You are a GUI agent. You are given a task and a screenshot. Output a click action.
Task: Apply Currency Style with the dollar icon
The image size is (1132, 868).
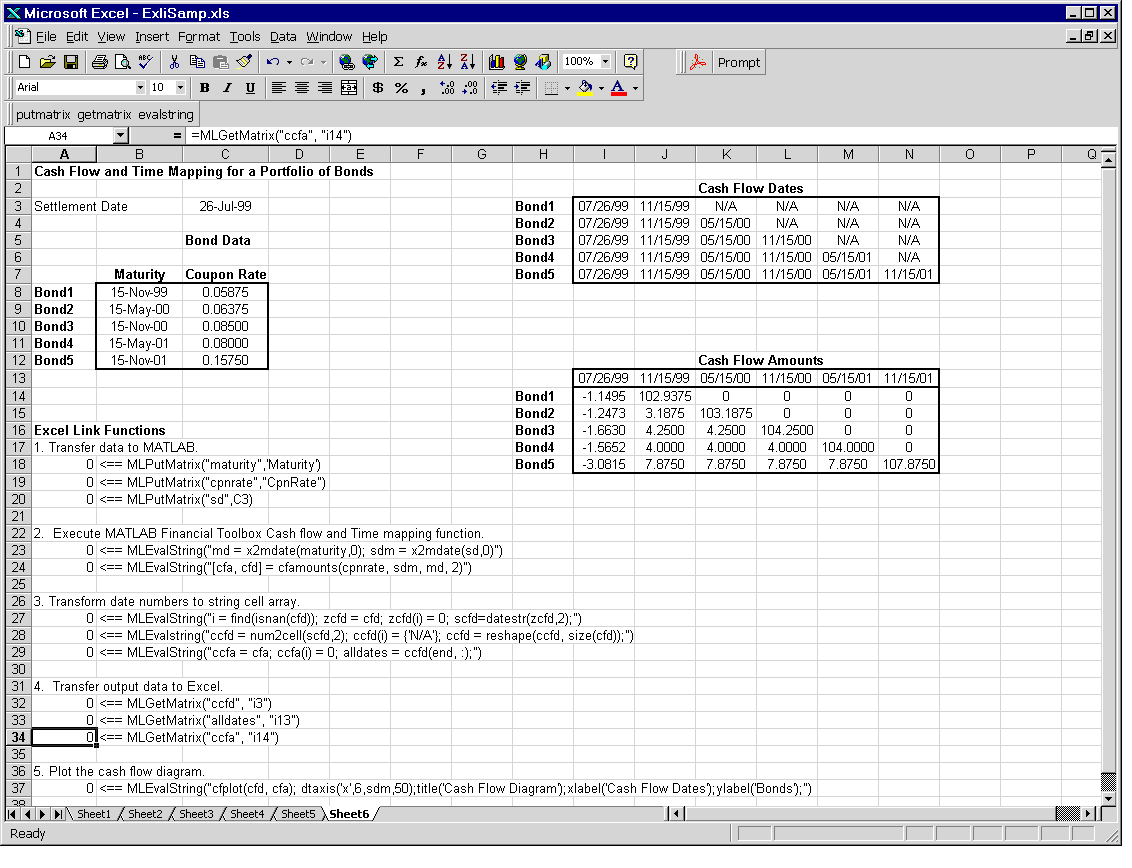pyautogui.click(x=378, y=88)
